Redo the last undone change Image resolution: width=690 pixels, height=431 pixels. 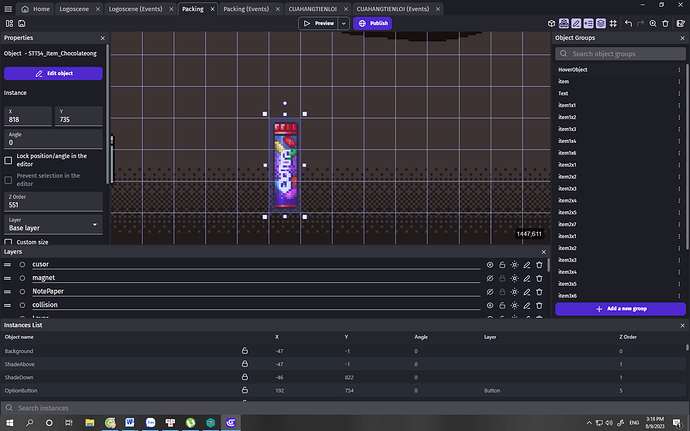tap(641, 23)
